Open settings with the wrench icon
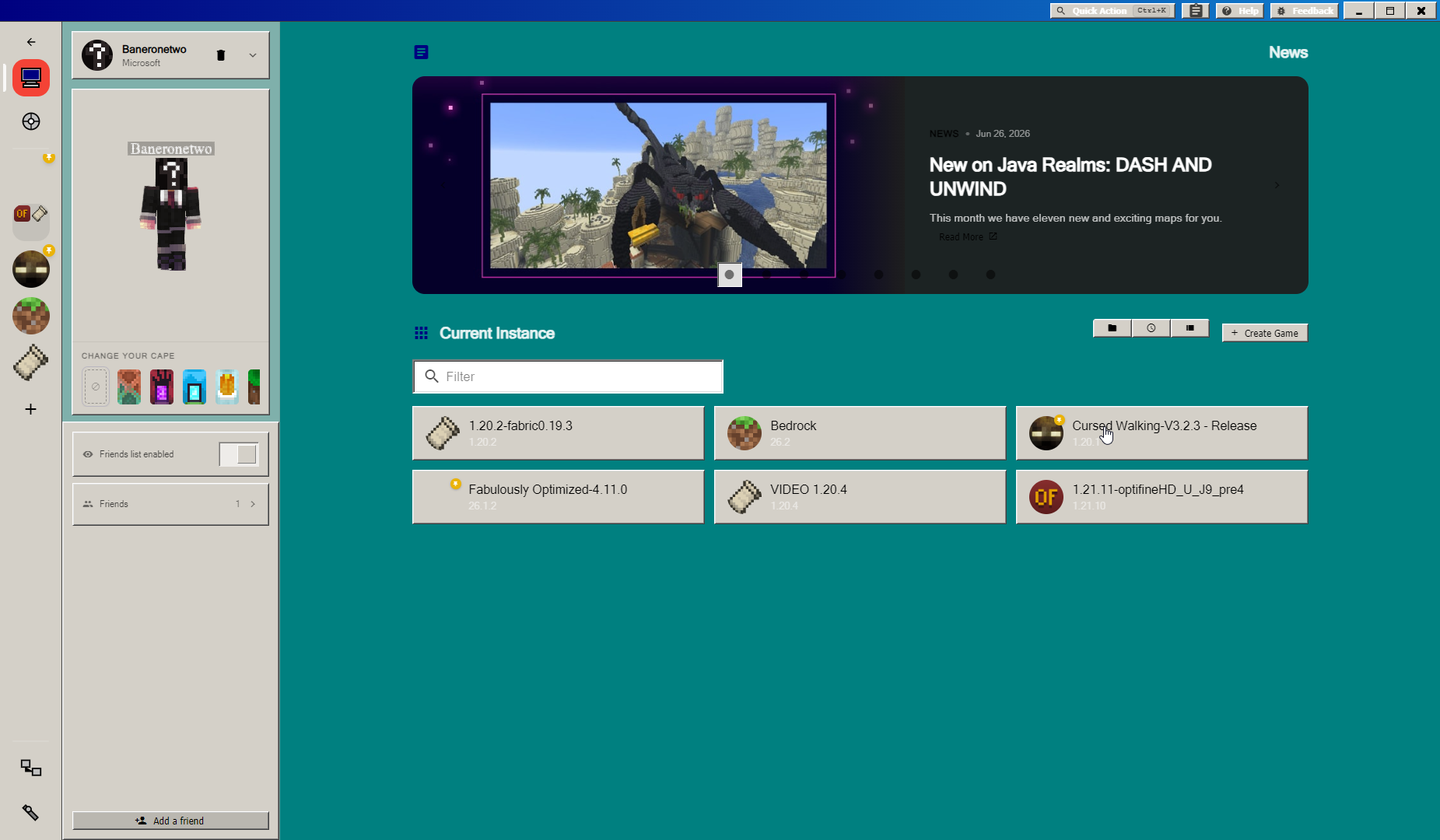Image resolution: width=1440 pixels, height=840 pixels. click(x=31, y=813)
